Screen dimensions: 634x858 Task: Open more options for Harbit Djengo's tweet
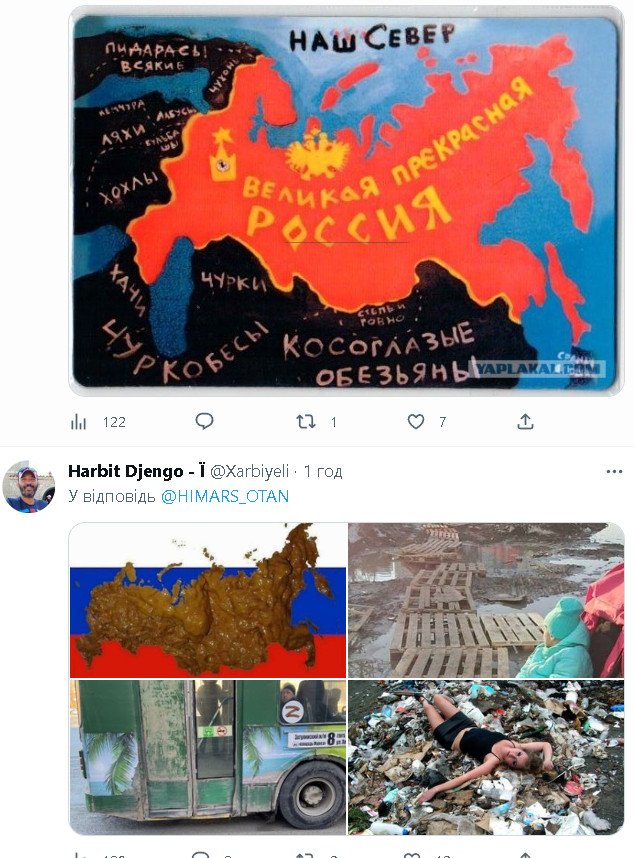point(614,472)
